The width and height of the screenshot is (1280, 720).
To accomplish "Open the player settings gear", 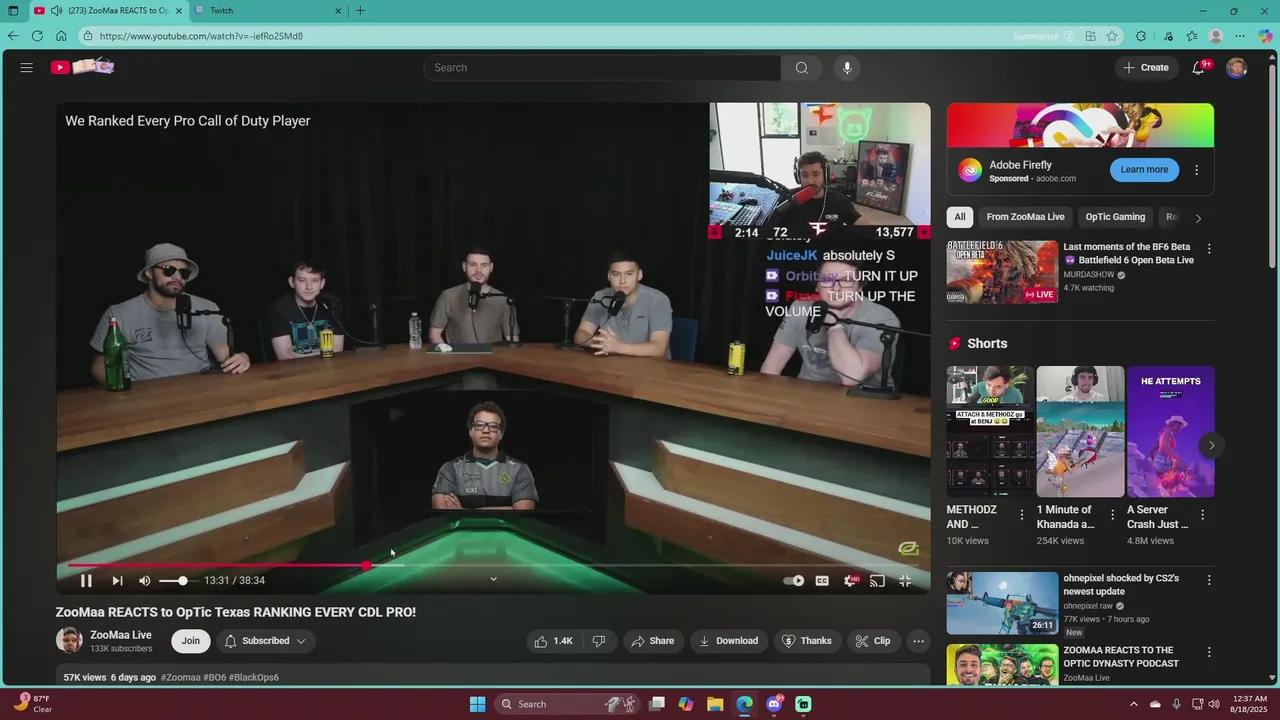I will 851,581.
